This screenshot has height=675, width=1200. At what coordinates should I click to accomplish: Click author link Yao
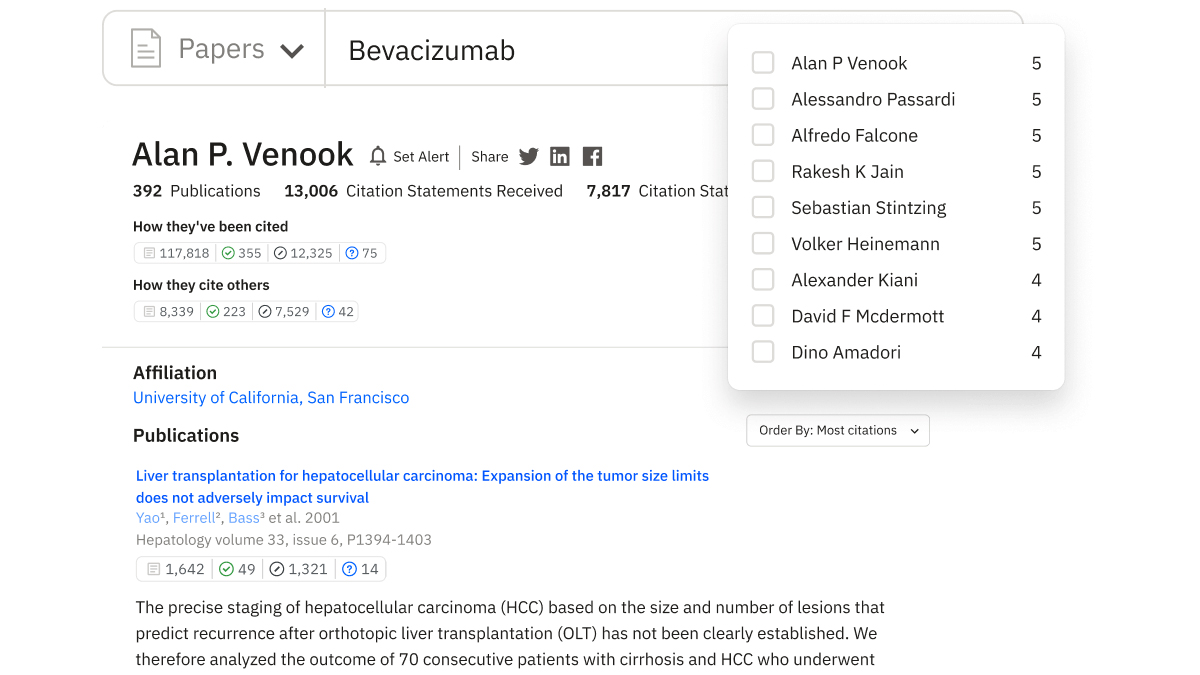[148, 518]
